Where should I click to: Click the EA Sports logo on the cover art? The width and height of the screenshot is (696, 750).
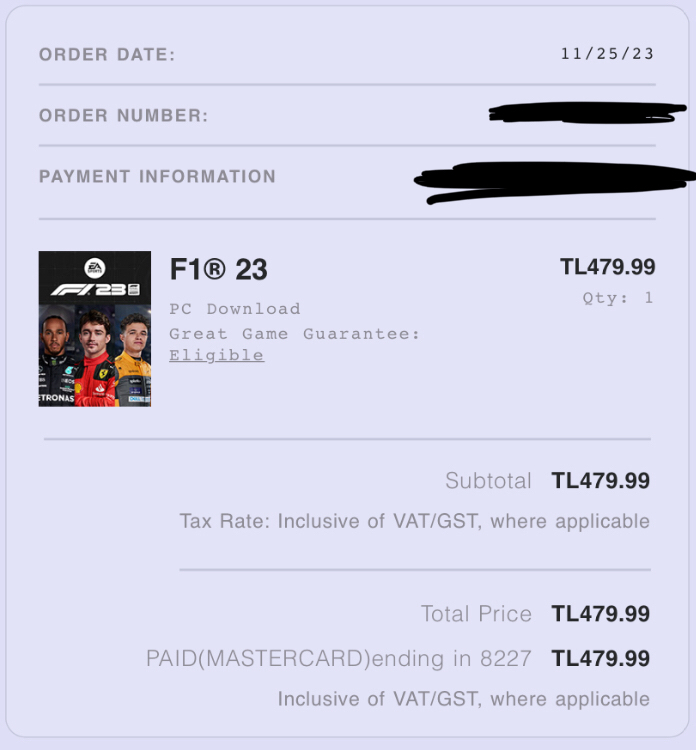(94, 267)
